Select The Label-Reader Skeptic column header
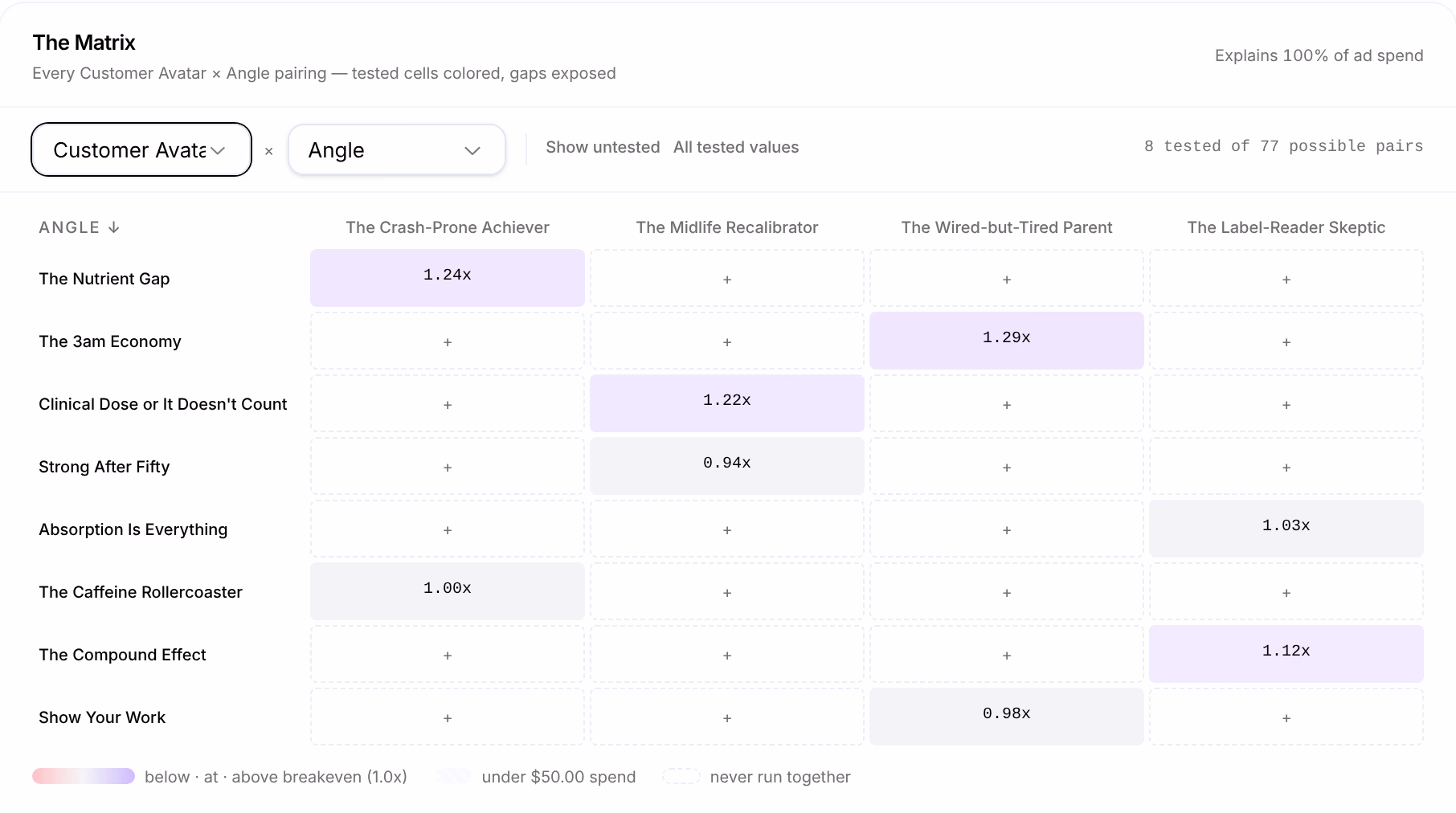This screenshot has height=813, width=1456. [x=1286, y=227]
